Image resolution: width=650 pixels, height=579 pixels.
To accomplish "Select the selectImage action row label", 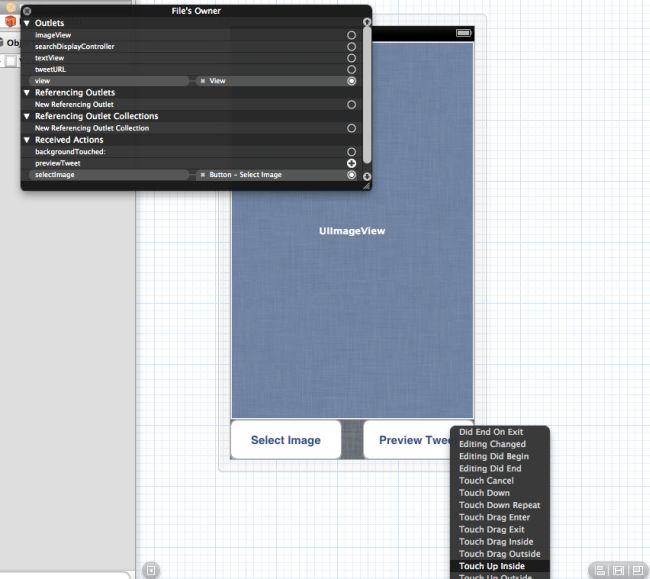I will pyautogui.click(x=55, y=175).
